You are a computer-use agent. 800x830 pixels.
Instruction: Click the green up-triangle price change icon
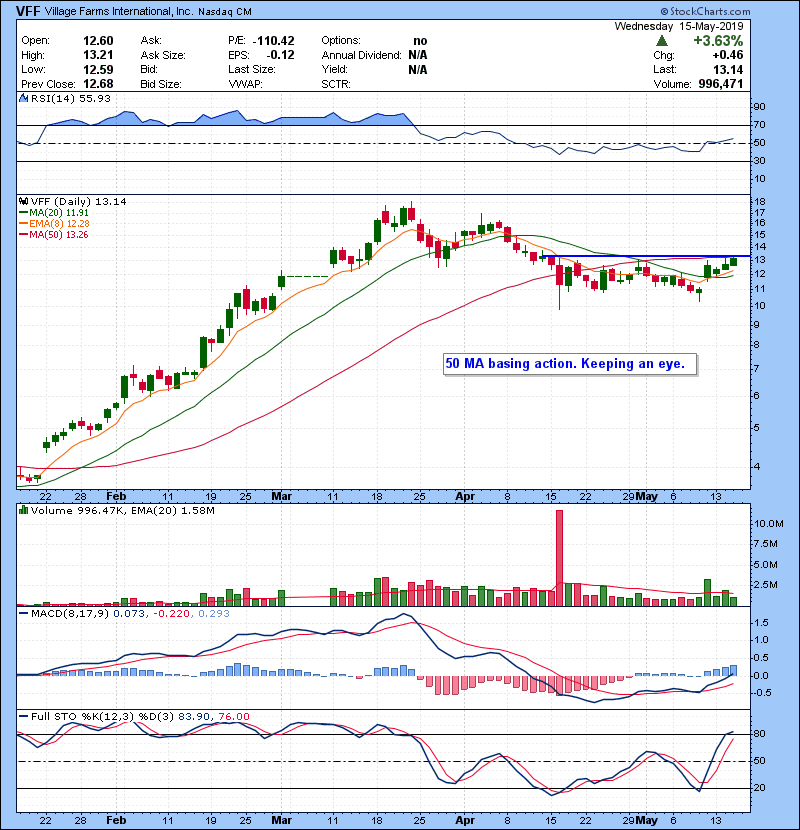pos(661,41)
